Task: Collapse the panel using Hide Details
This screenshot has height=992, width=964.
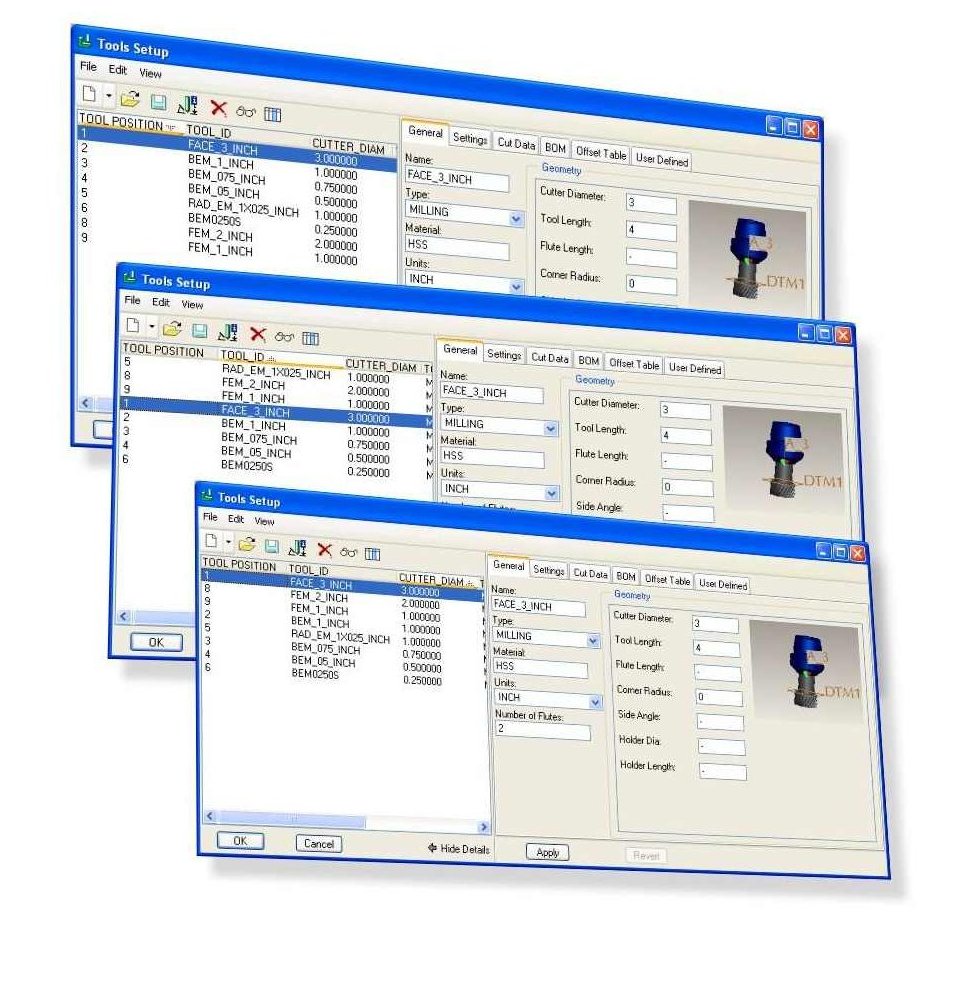Action: 459,848
